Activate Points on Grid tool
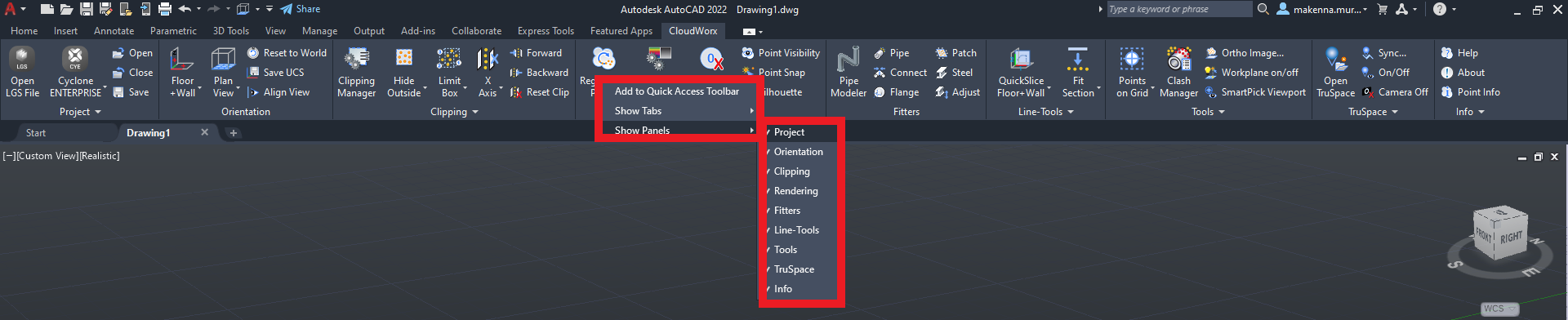 [x=1132, y=72]
